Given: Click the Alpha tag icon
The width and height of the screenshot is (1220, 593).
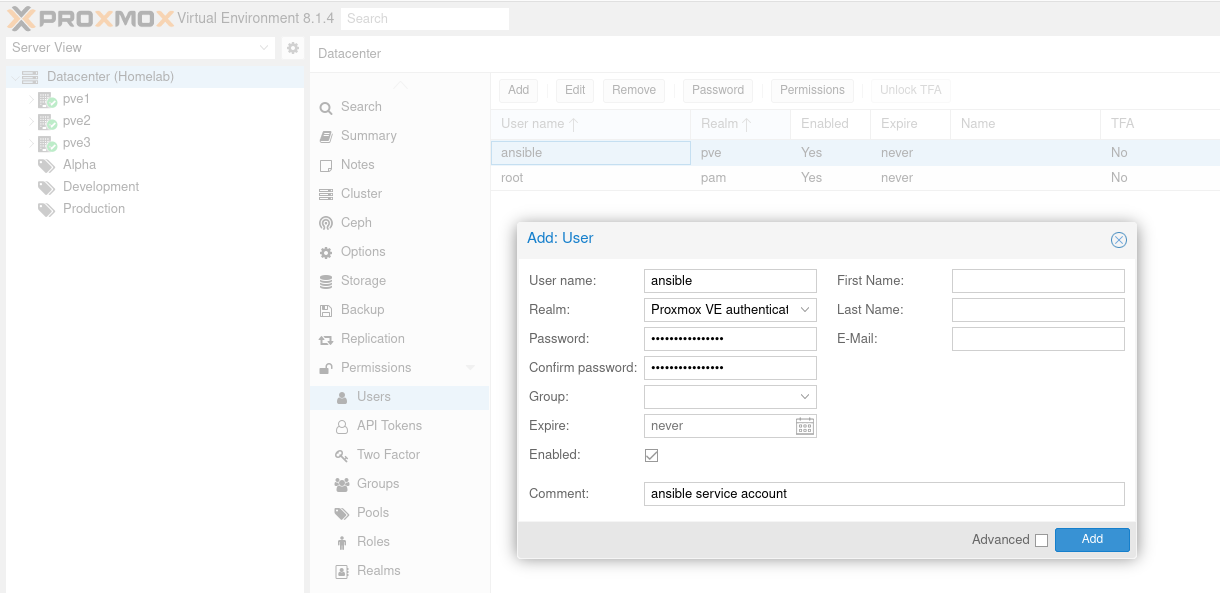Looking at the screenshot, I should pyautogui.click(x=47, y=165).
